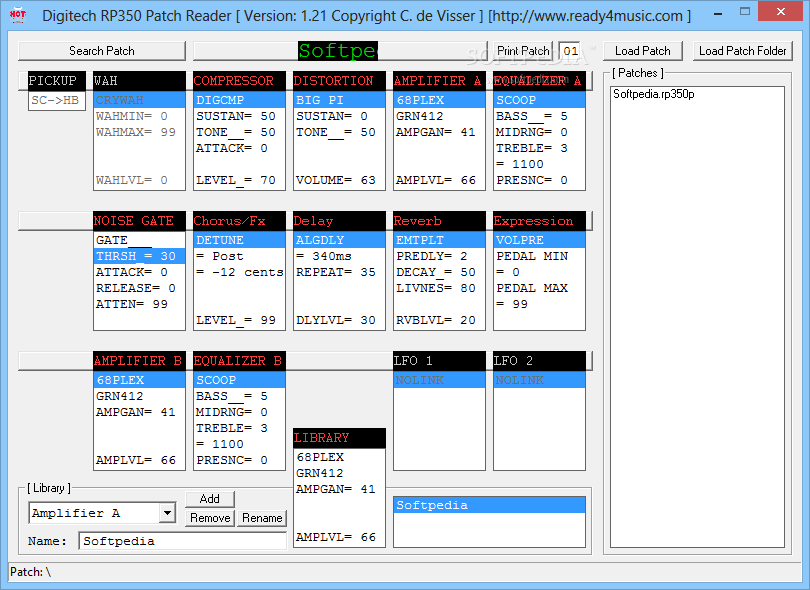This screenshot has width=810, height=590.
Task: Click the Add library button
Action: pyautogui.click(x=210, y=499)
